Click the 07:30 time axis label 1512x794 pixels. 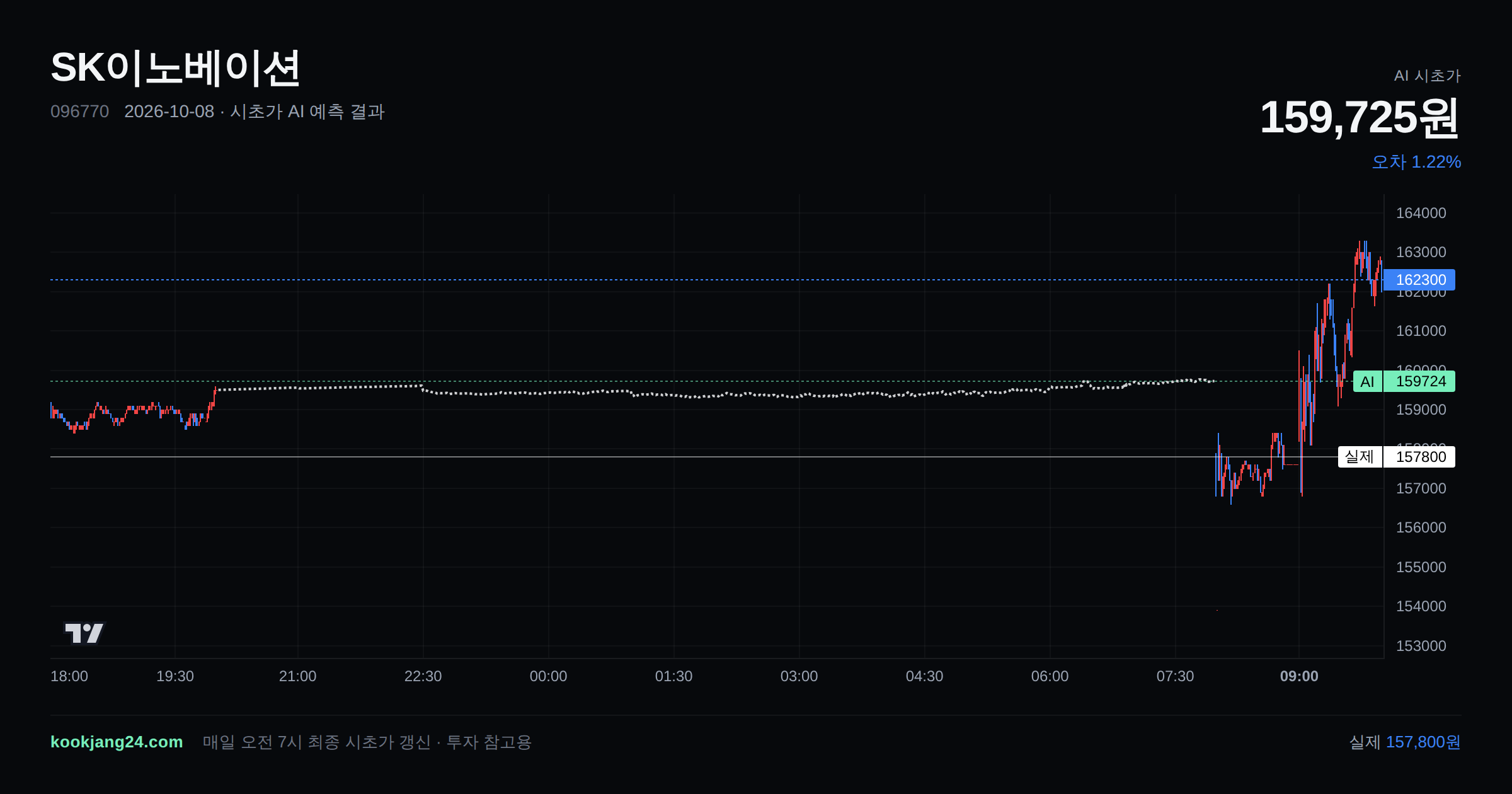pos(1175,676)
